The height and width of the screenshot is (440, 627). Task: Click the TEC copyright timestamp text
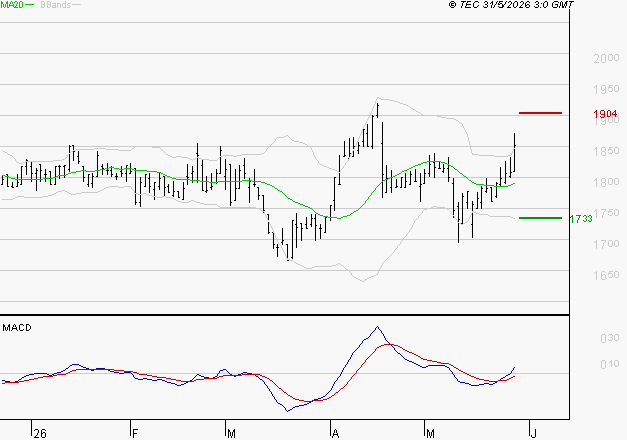pos(511,4)
